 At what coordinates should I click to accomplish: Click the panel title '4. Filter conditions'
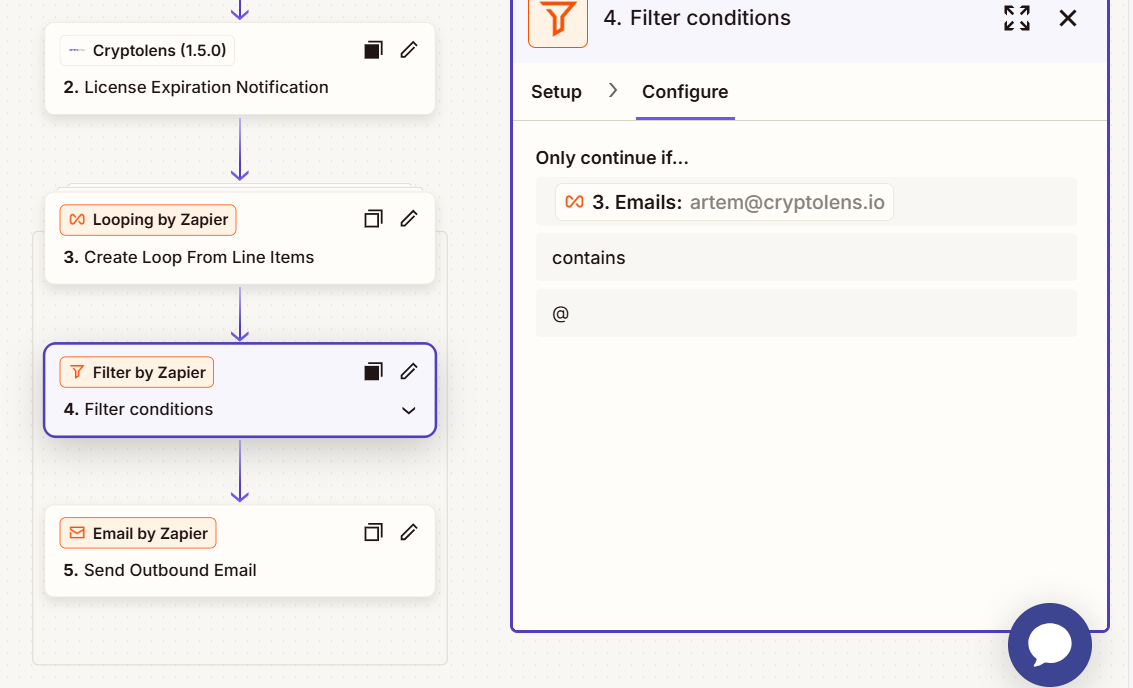click(697, 18)
